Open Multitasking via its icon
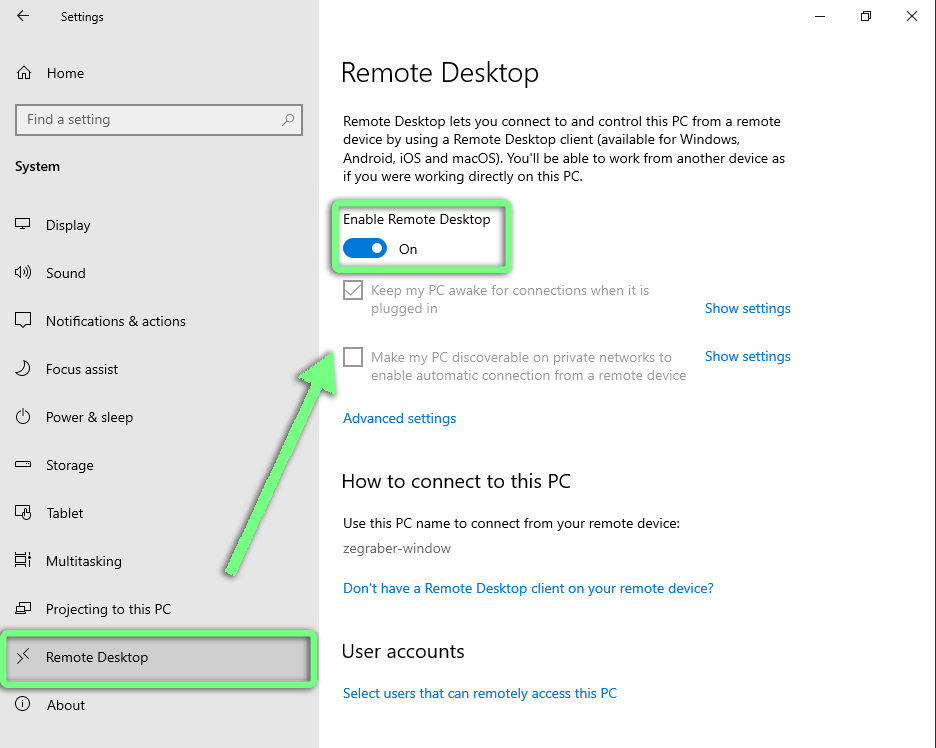 22,561
